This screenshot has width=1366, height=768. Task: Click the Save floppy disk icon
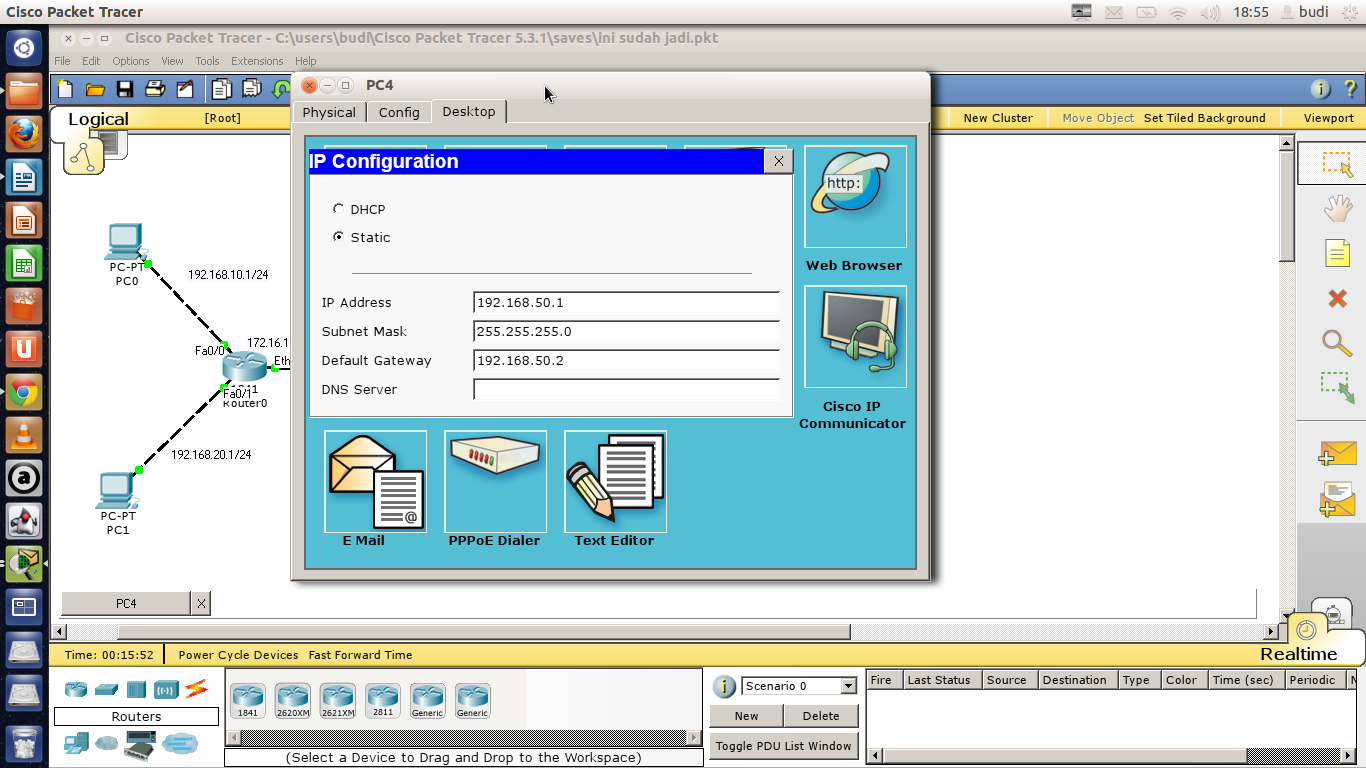tap(125, 89)
